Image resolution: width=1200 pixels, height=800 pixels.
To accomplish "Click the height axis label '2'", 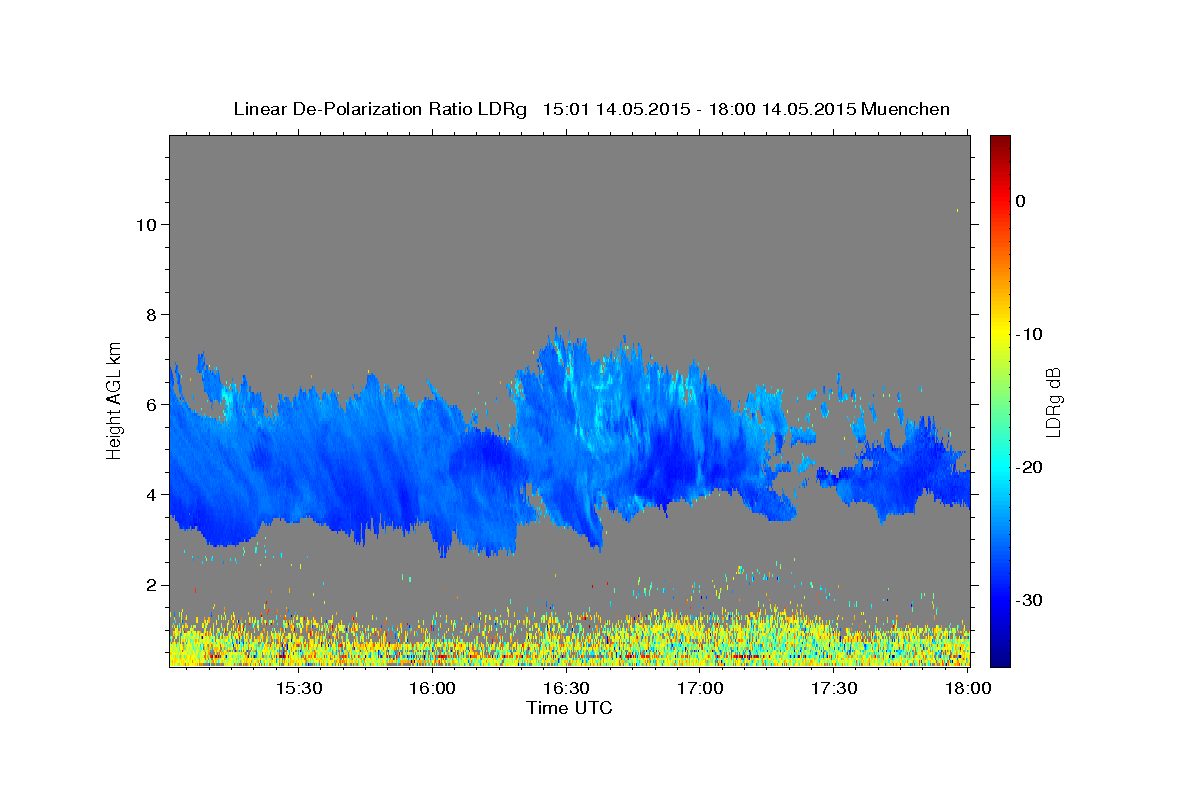I will [x=150, y=584].
